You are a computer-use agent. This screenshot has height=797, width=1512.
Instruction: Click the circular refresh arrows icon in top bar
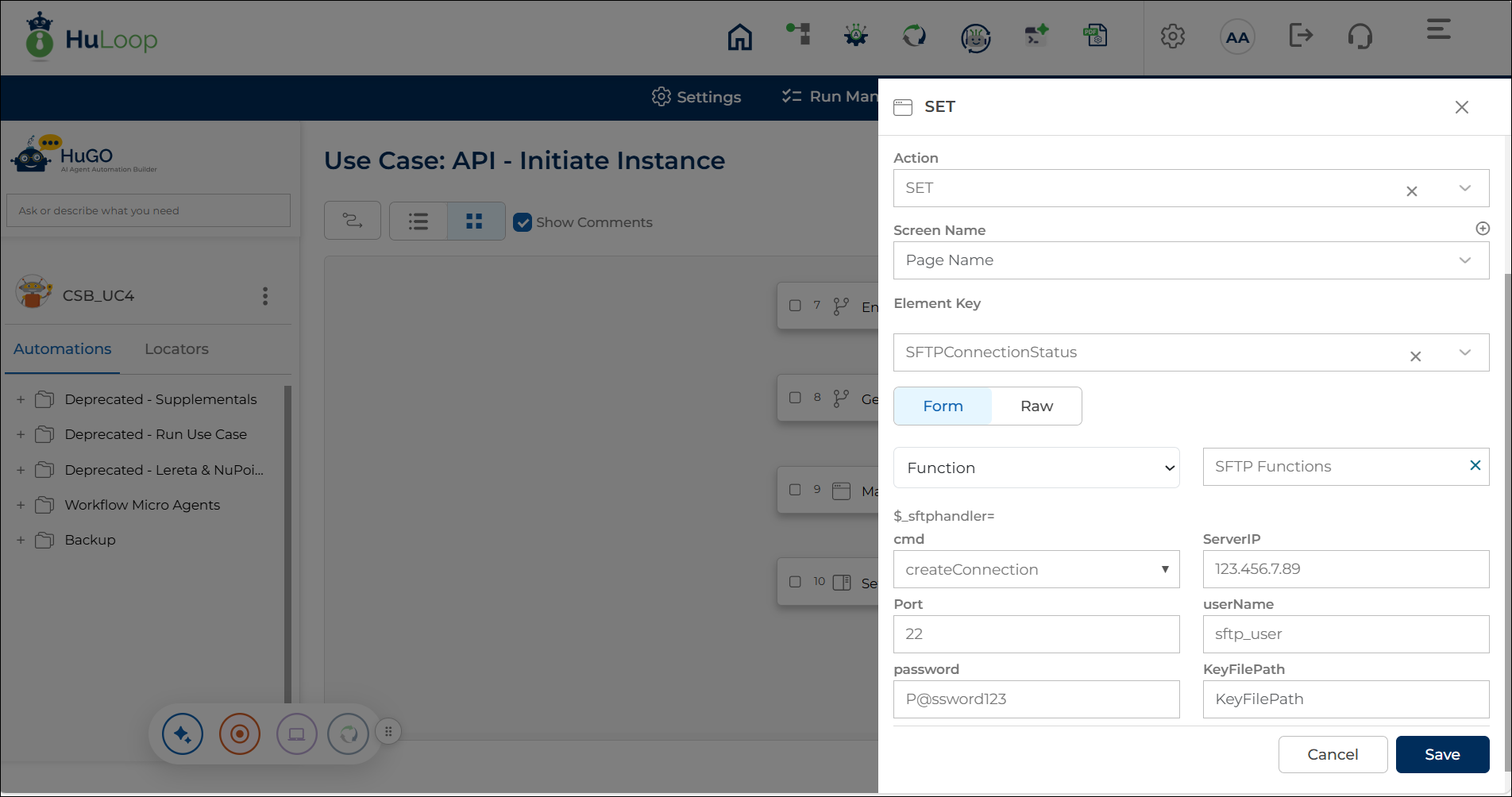pyautogui.click(x=914, y=36)
